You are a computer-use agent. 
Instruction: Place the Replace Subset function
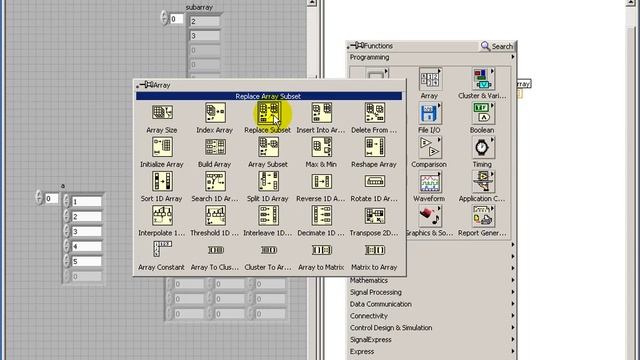click(x=268, y=113)
